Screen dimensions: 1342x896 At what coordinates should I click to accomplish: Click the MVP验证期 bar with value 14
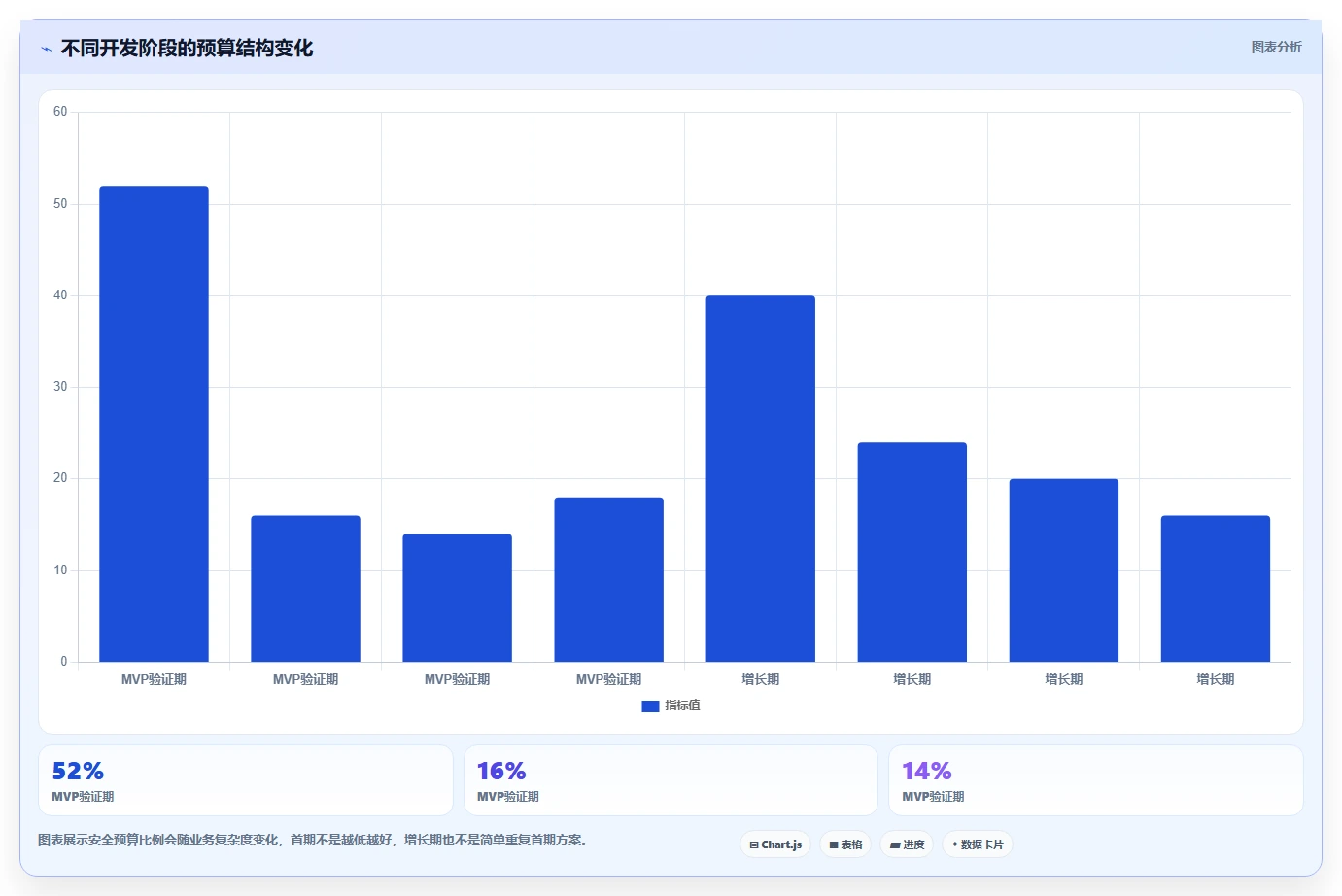click(x=457, y=598)
